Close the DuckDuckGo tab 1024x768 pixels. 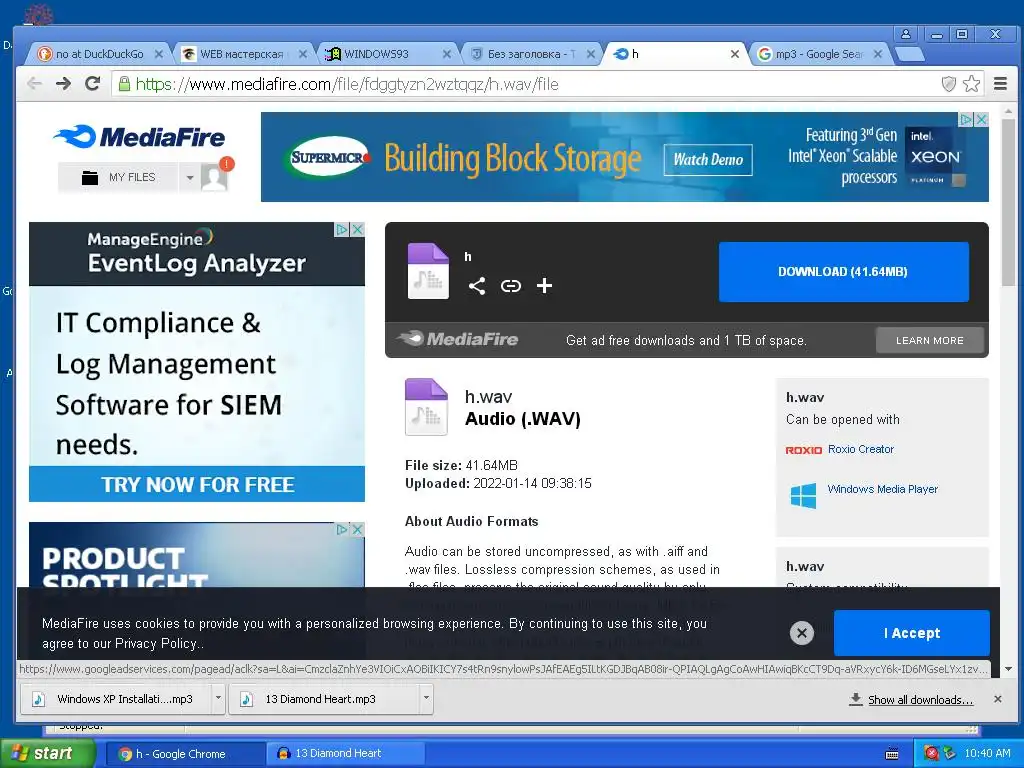[x=159, y=54]
